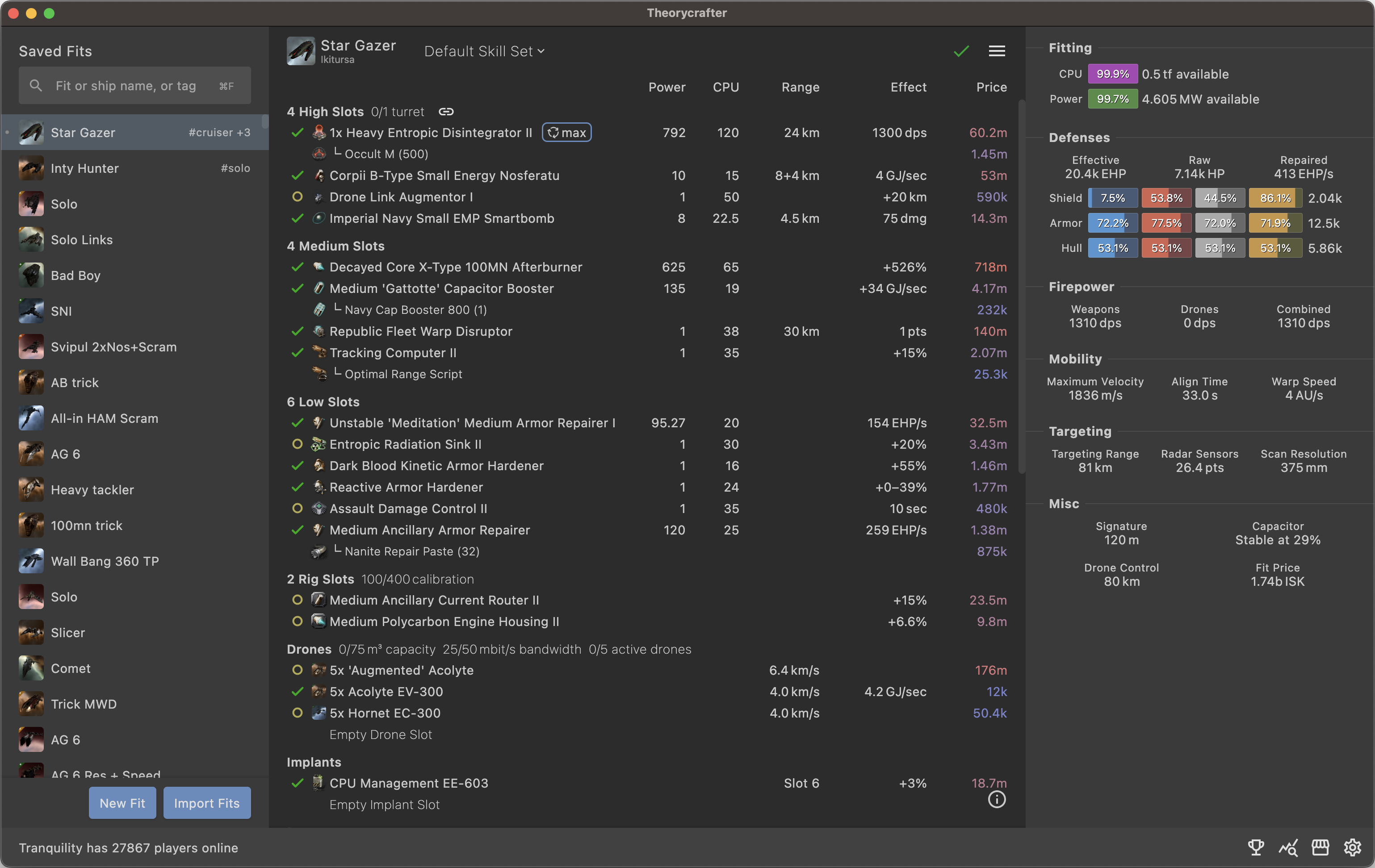Open the Default Skill Set dropdown
Viewport: 1375px width, 868px height.
(x=484, y=51)
